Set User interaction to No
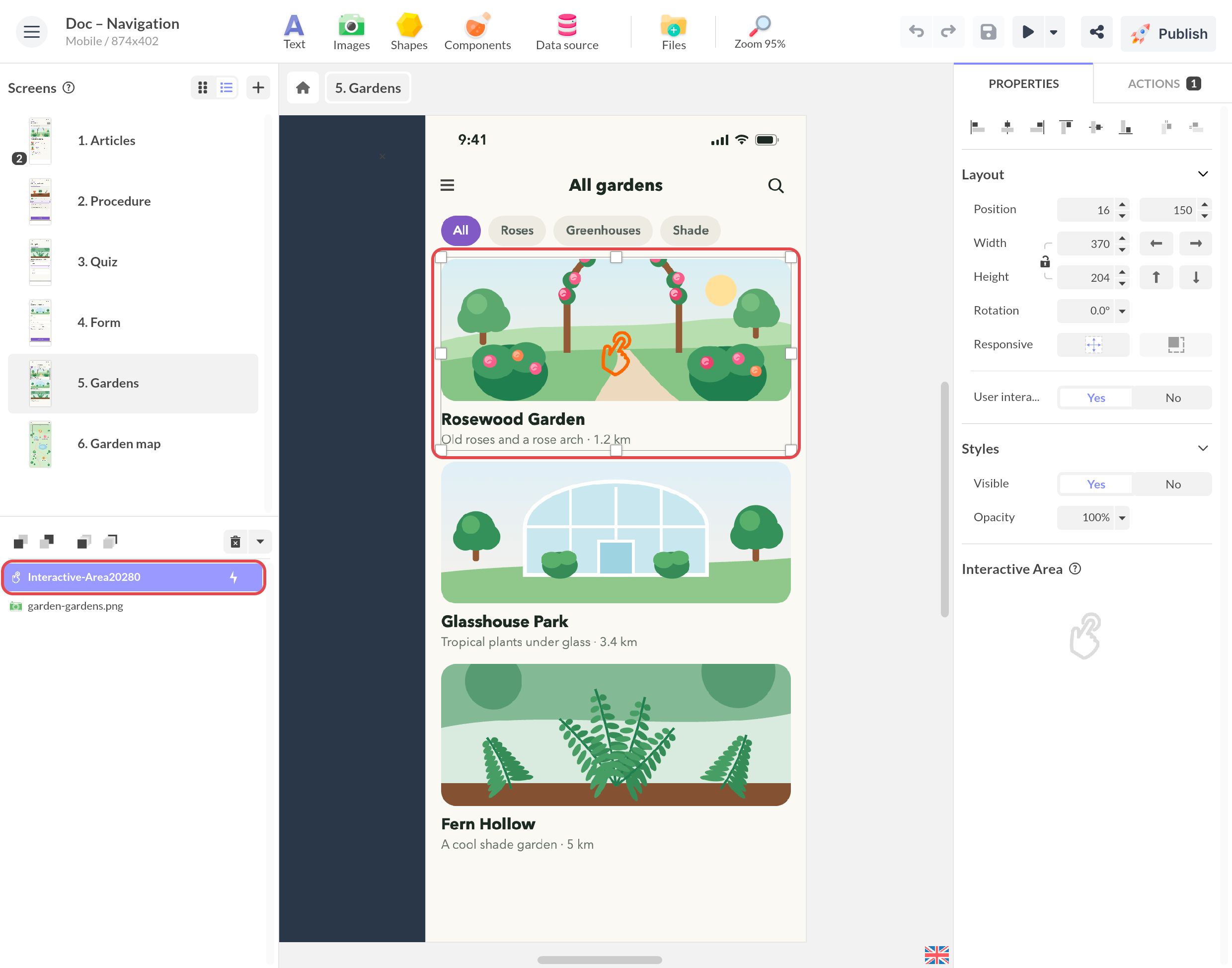The image size is (1232, 968). click(x=1172, y=398)
